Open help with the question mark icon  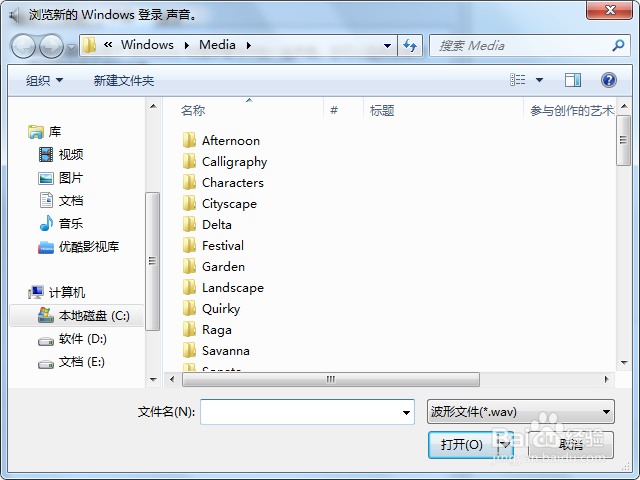(609, 80)
